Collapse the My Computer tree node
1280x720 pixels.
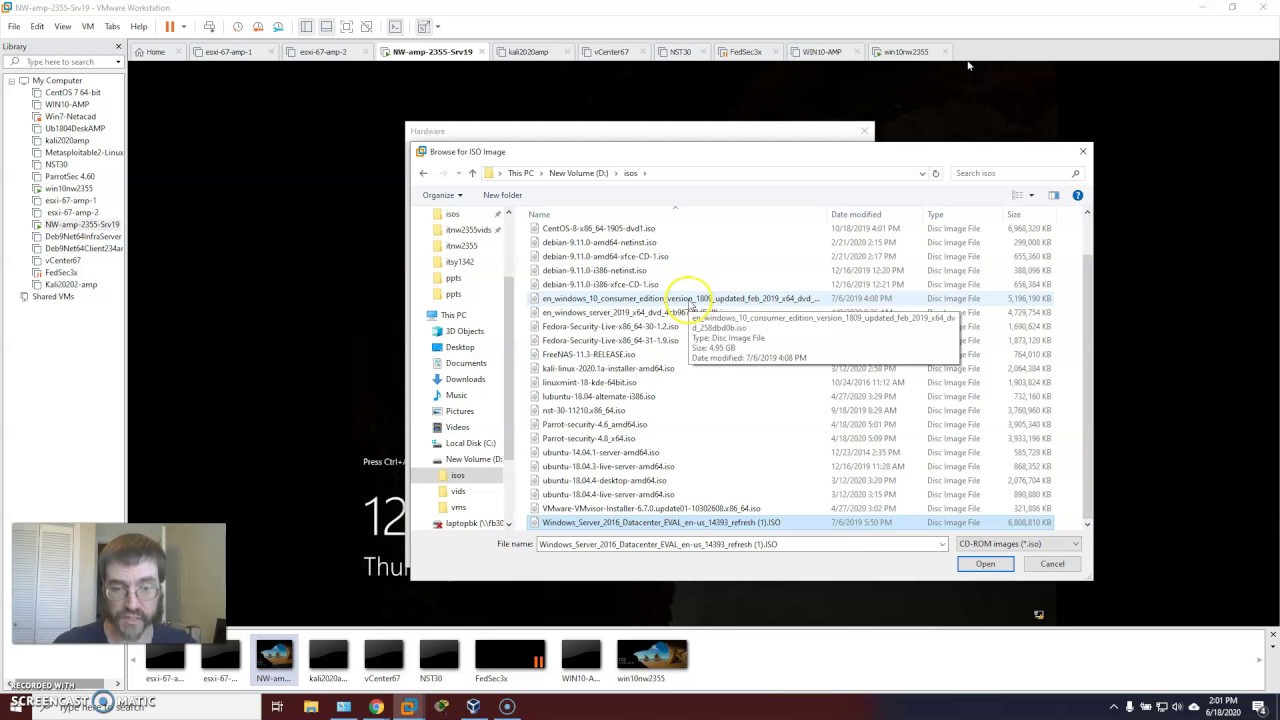point(11,80)
